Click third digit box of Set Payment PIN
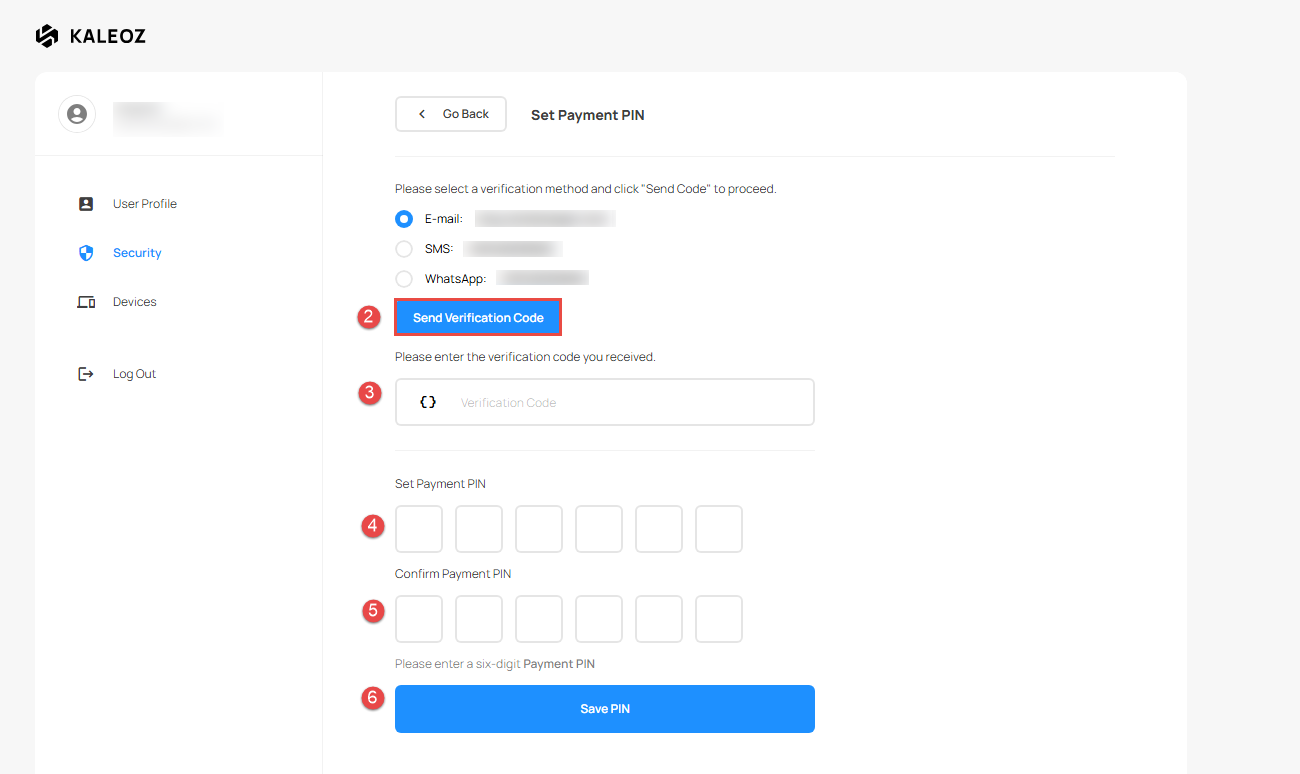 pyautogui.click(x=539, y=529)
